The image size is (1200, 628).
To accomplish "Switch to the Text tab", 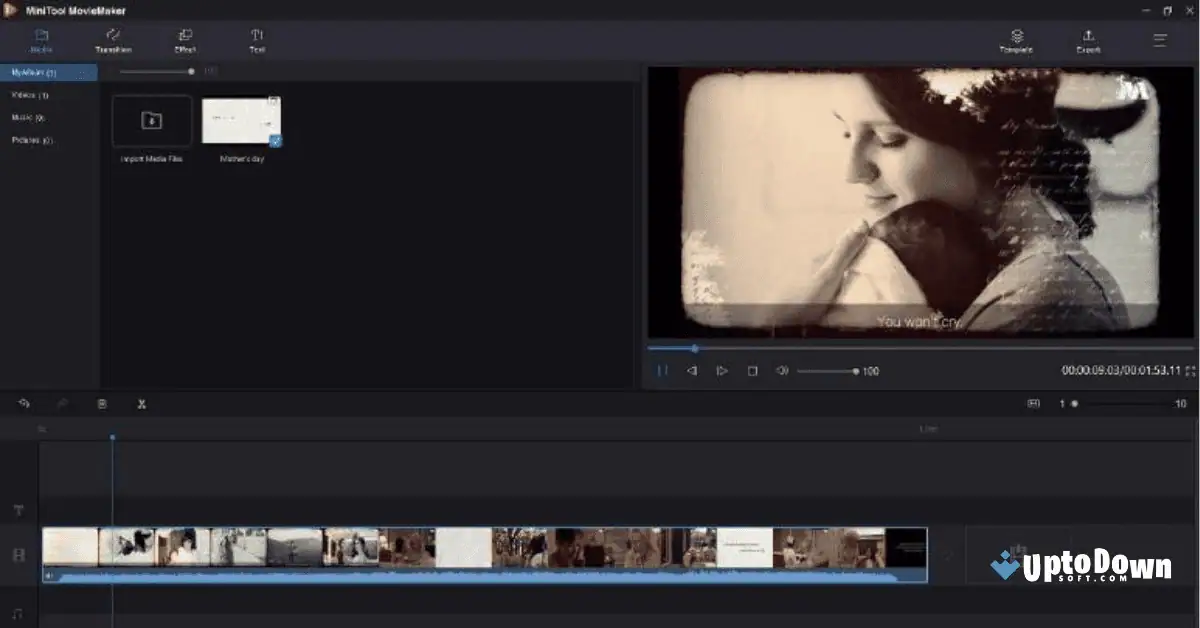I will [x=256, y=41].
